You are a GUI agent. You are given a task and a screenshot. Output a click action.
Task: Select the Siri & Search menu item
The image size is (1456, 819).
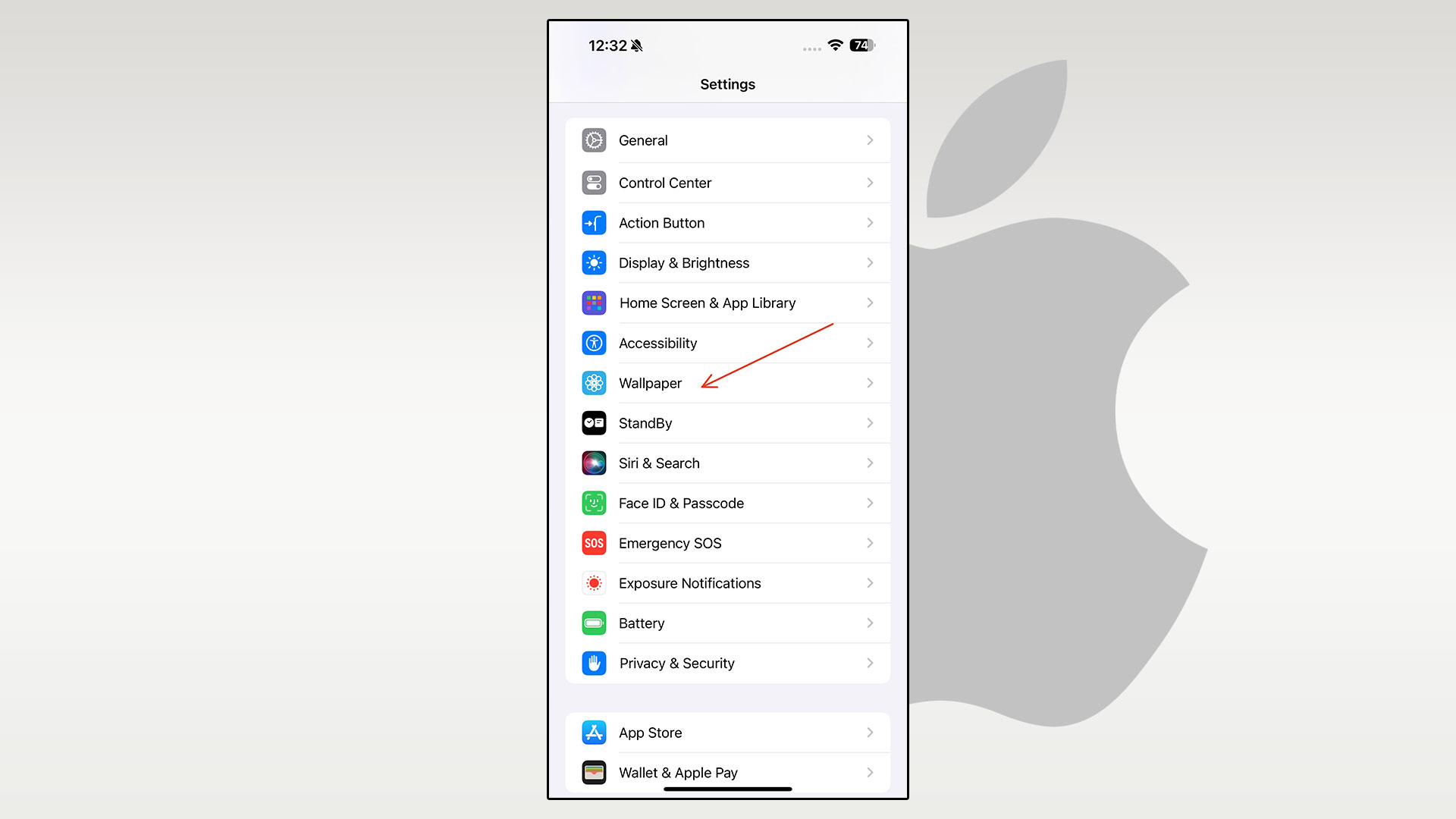click(727, 462)
